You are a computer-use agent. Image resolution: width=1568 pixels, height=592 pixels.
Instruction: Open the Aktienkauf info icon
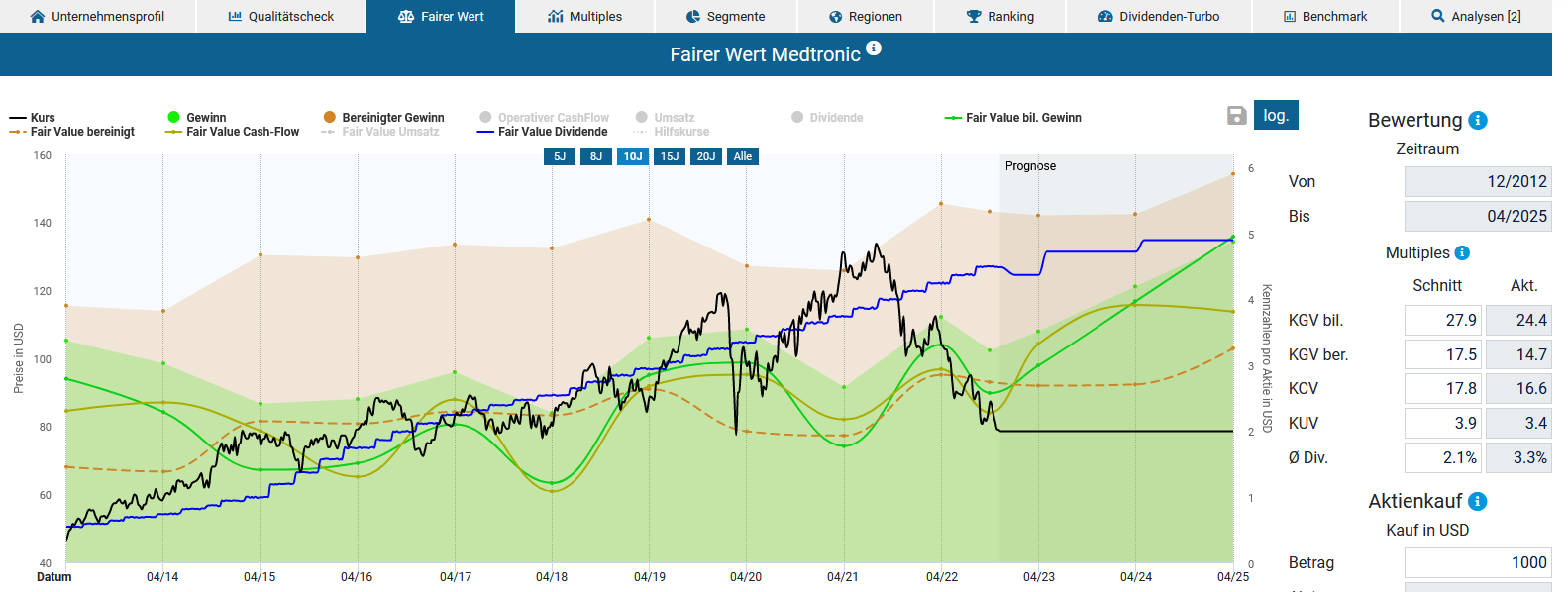click(x=1477, y=501)
